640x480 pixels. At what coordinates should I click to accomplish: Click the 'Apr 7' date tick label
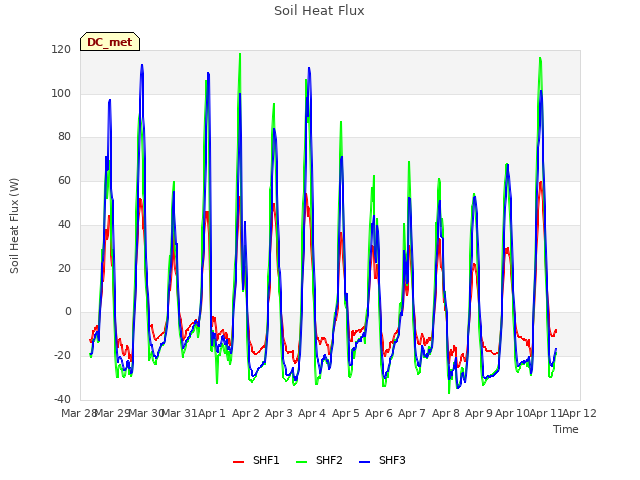[x=412, y=413]
